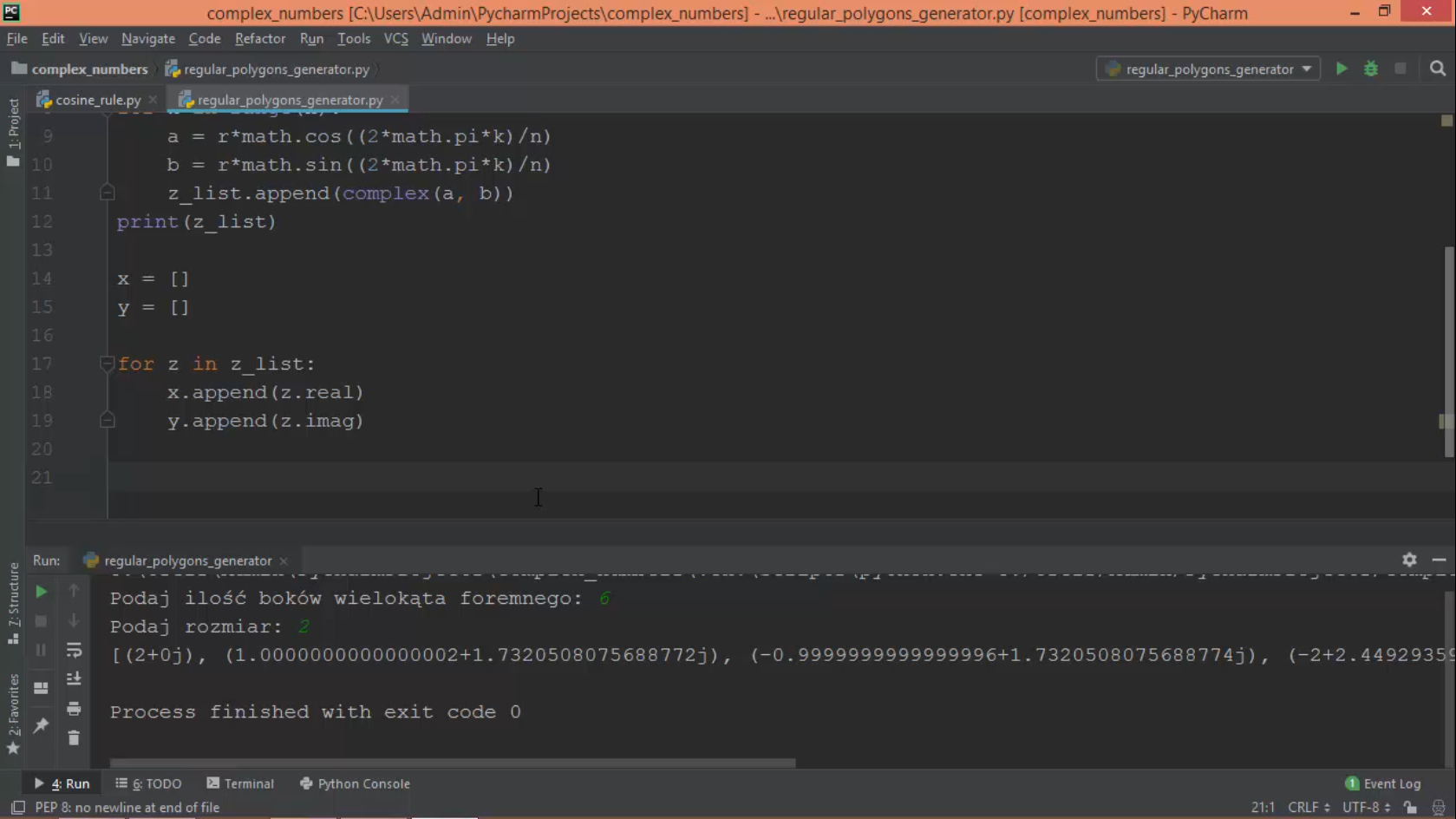
Task: Run the program with the green toolbar arrow
Action: 1342,69
